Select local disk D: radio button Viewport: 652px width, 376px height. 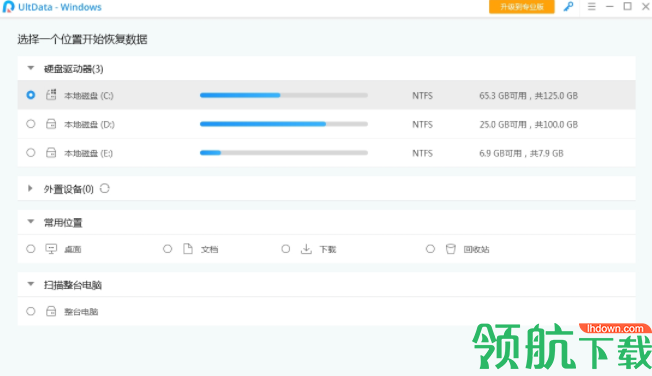[31, 124]
